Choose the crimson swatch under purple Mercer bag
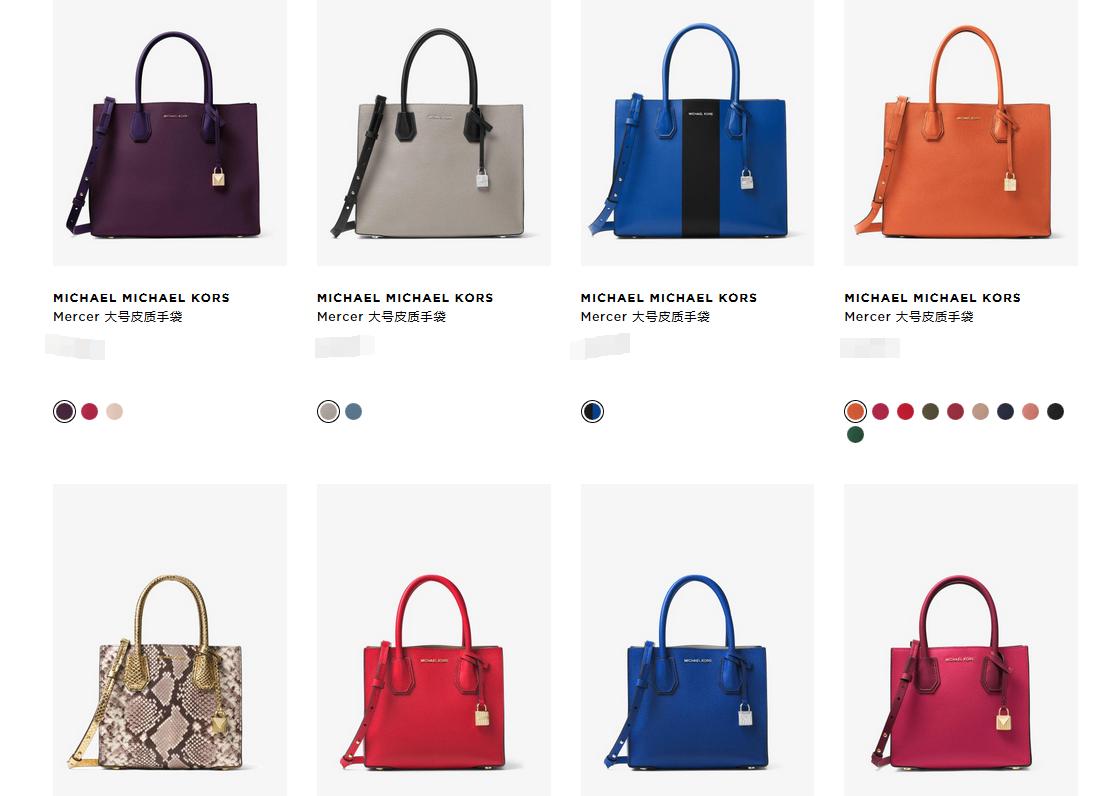The height and width of the screenshot is (796, 1096). click(x=89, y=412)
